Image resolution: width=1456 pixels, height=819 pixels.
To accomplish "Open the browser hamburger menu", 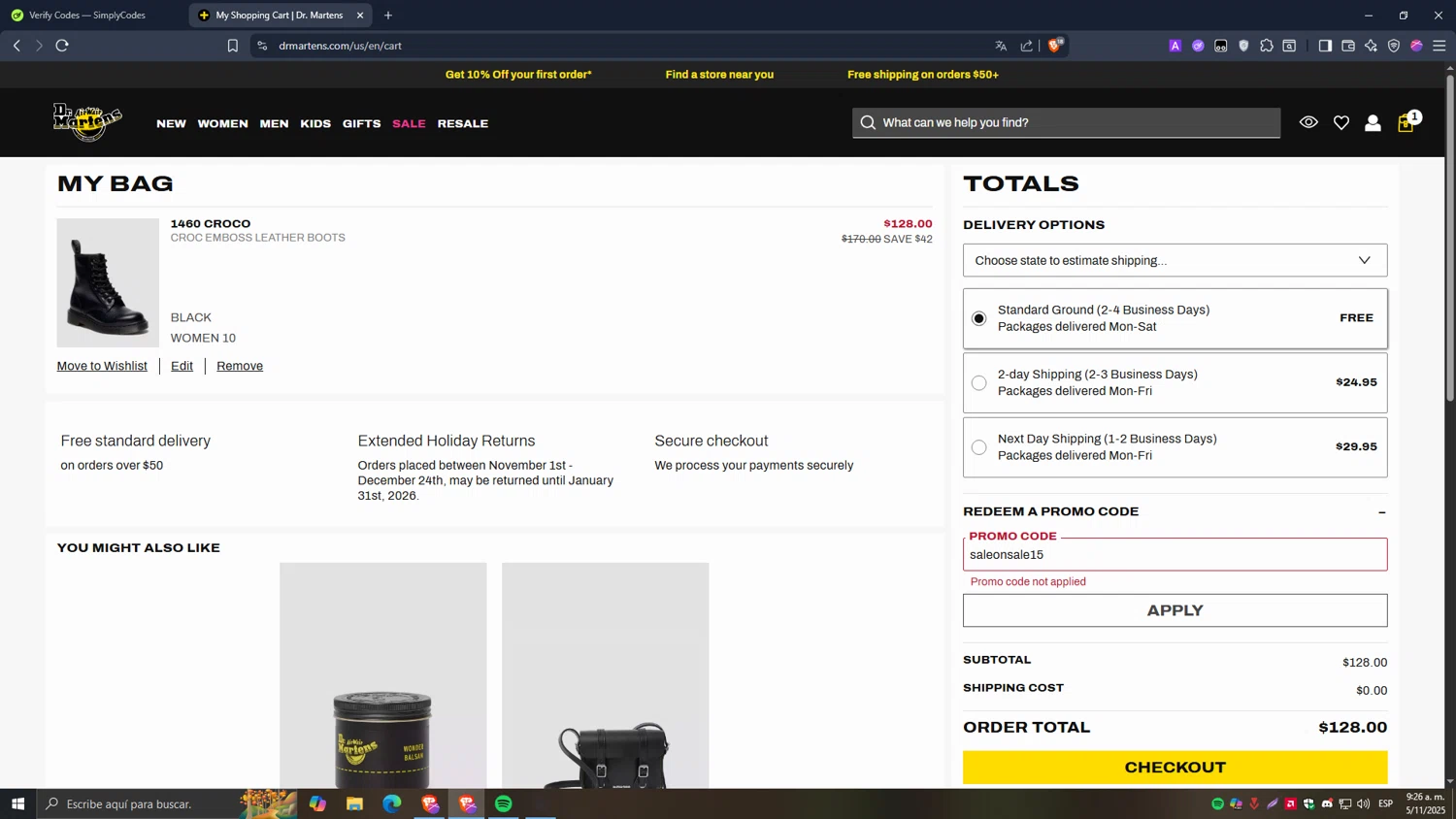I will 1439,46.
